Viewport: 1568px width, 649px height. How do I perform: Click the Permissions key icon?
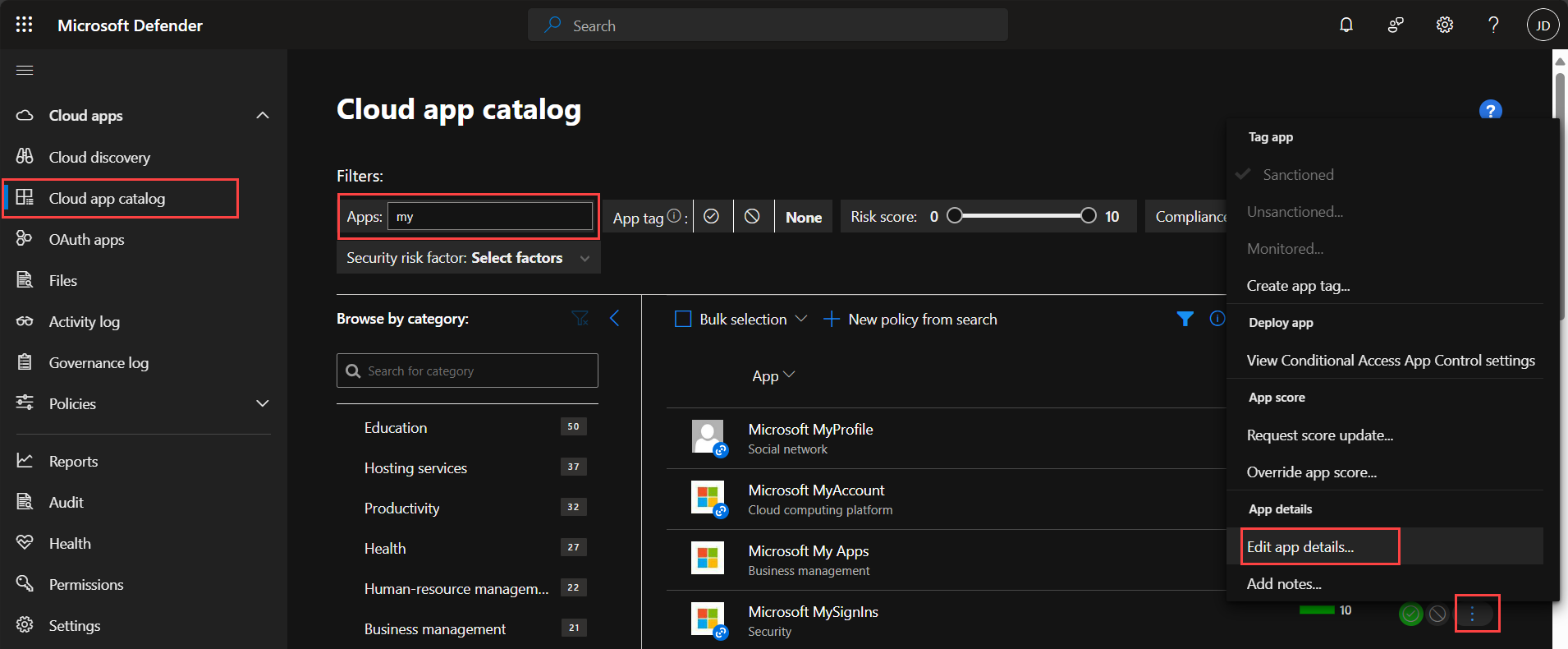[x=25, y=583]
